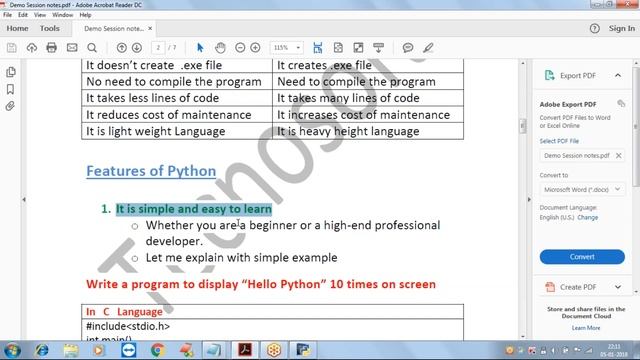
Task: Open the Bookmarks side panel
Action: [11, 89]
